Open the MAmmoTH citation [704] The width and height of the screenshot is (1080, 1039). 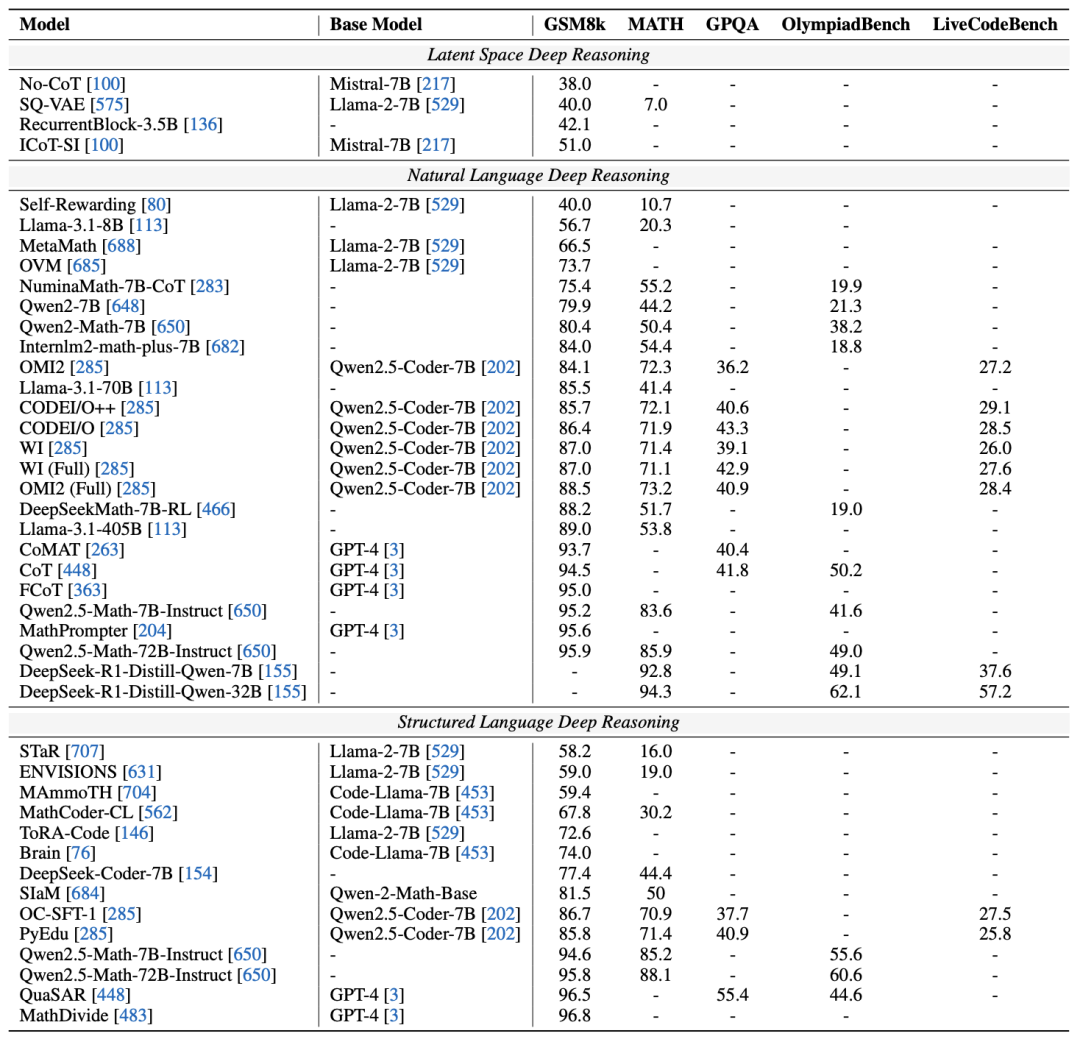(137, 793)
